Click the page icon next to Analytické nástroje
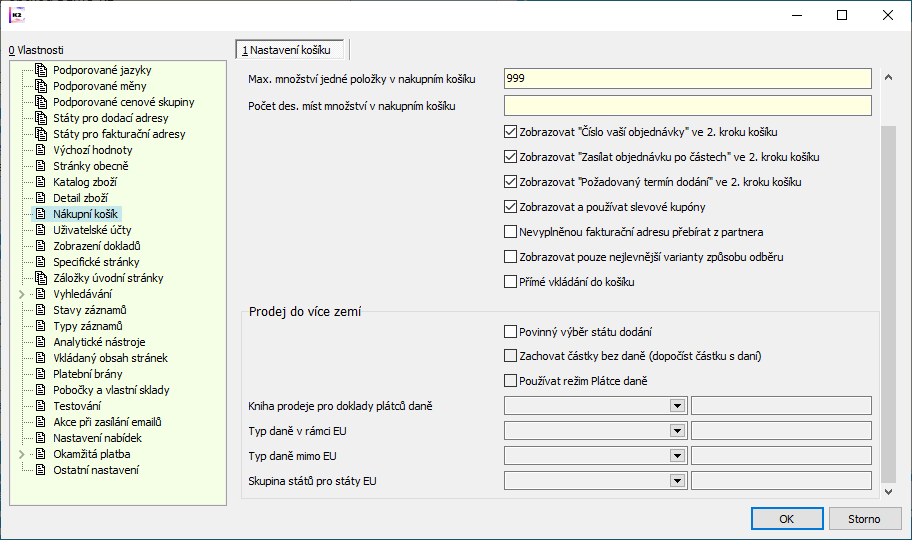The image size is (912, 540). (x=41, y=342)
